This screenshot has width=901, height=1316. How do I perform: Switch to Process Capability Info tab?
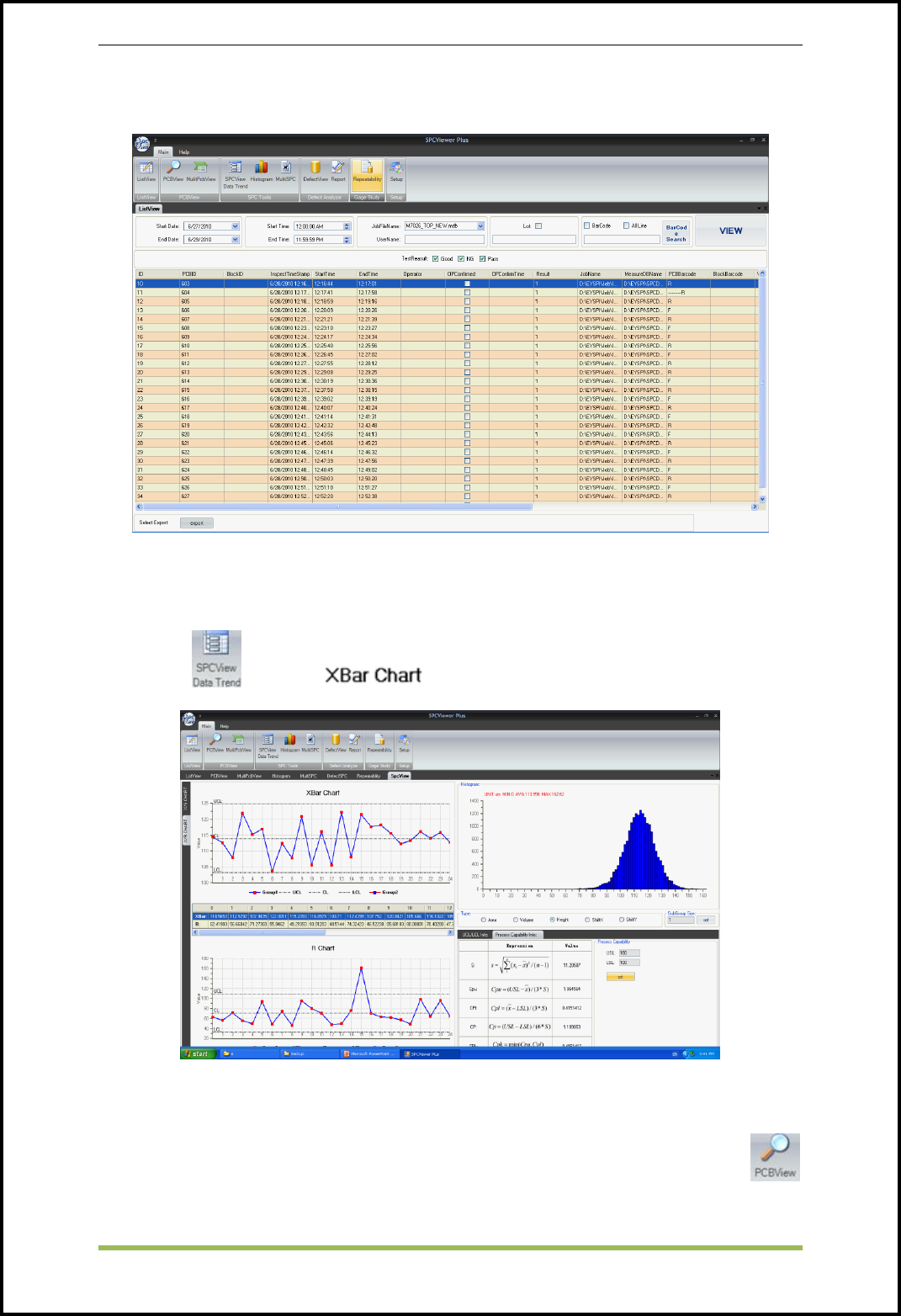[x=516, y=935]
